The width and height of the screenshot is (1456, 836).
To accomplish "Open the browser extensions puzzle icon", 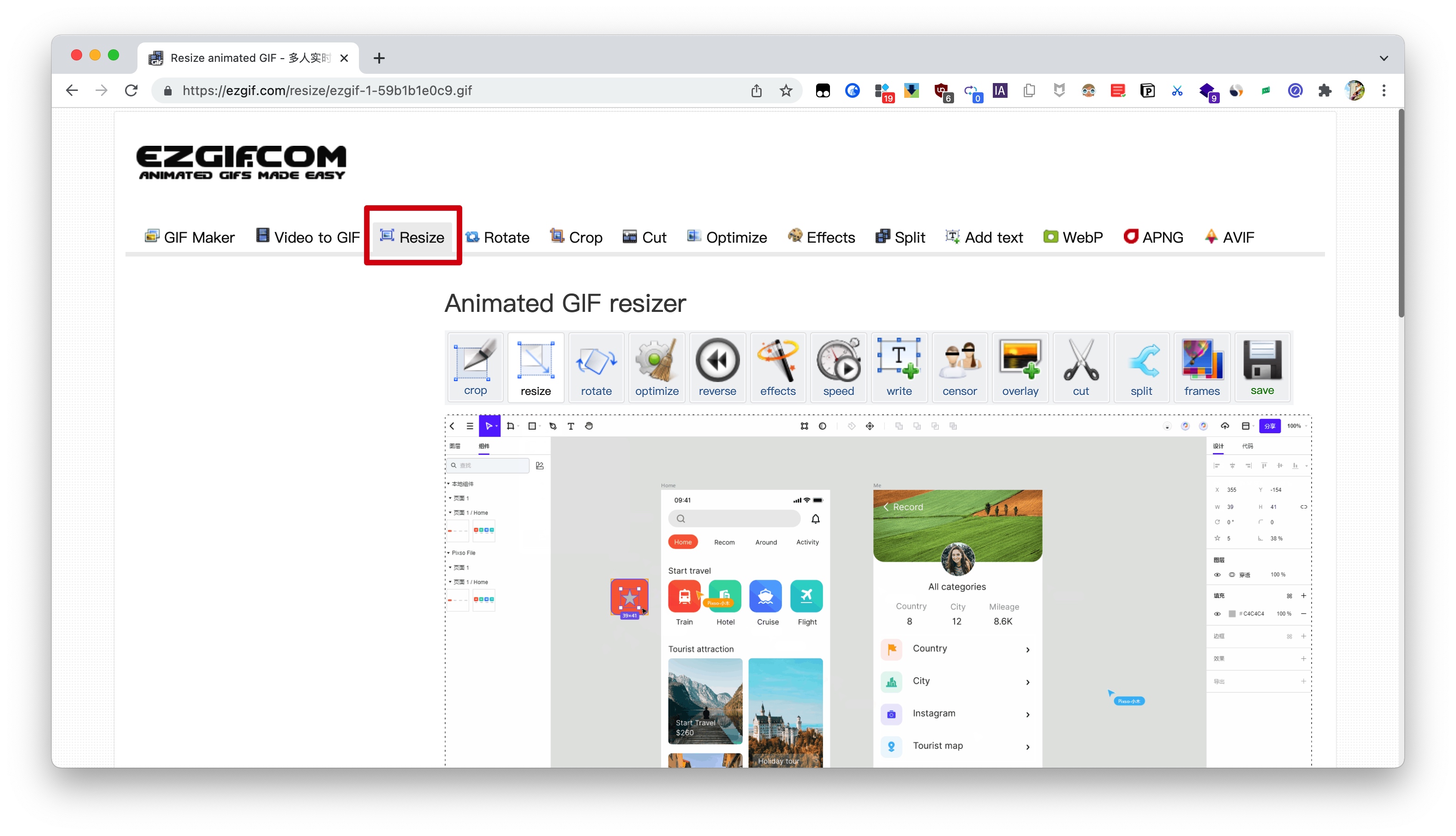I will [x=1324, y=91].
